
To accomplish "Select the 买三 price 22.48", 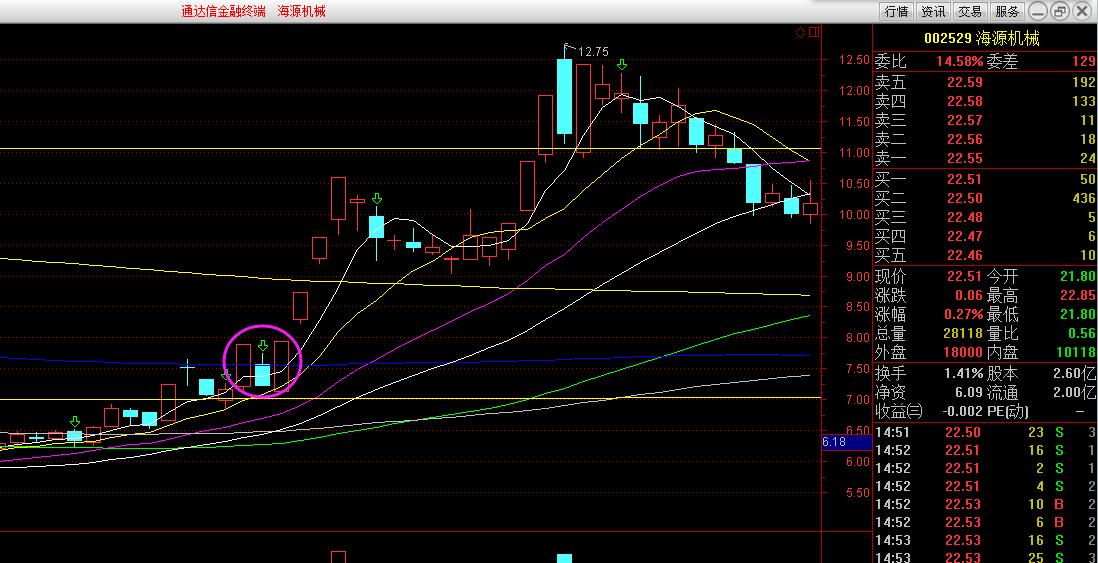I will (x=964, y=218).
